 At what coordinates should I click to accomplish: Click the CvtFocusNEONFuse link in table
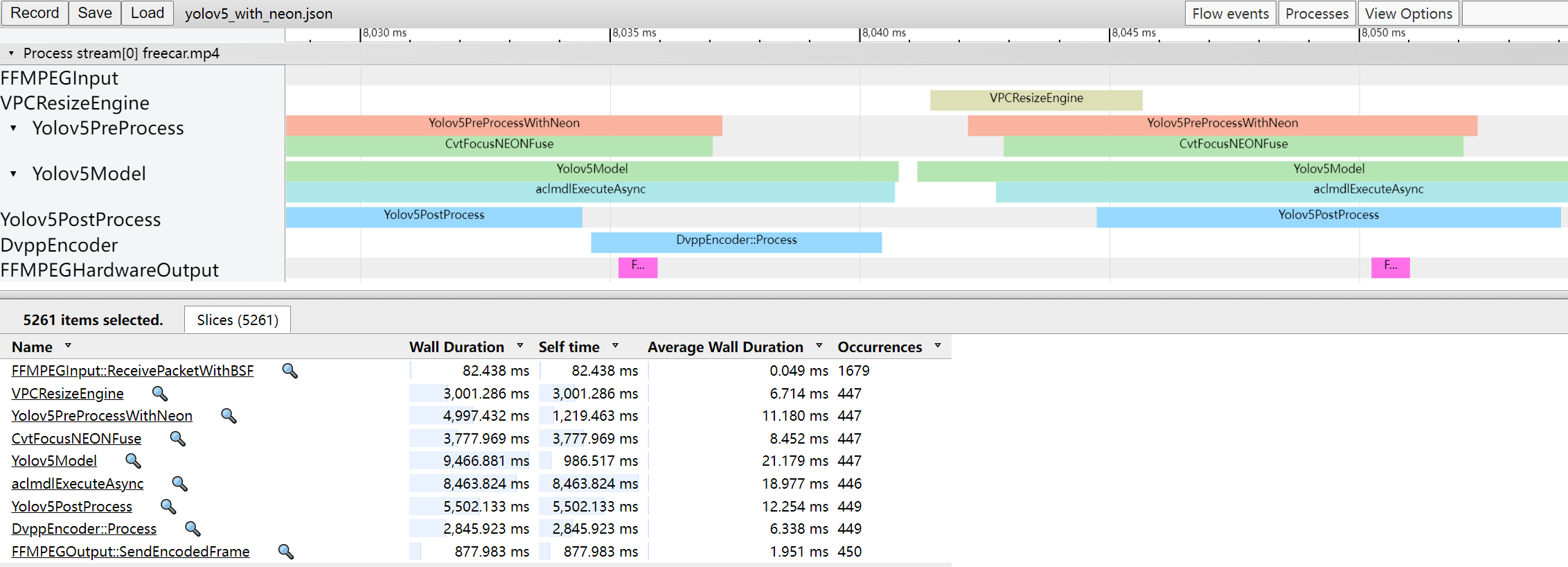(x=76, y=439)
